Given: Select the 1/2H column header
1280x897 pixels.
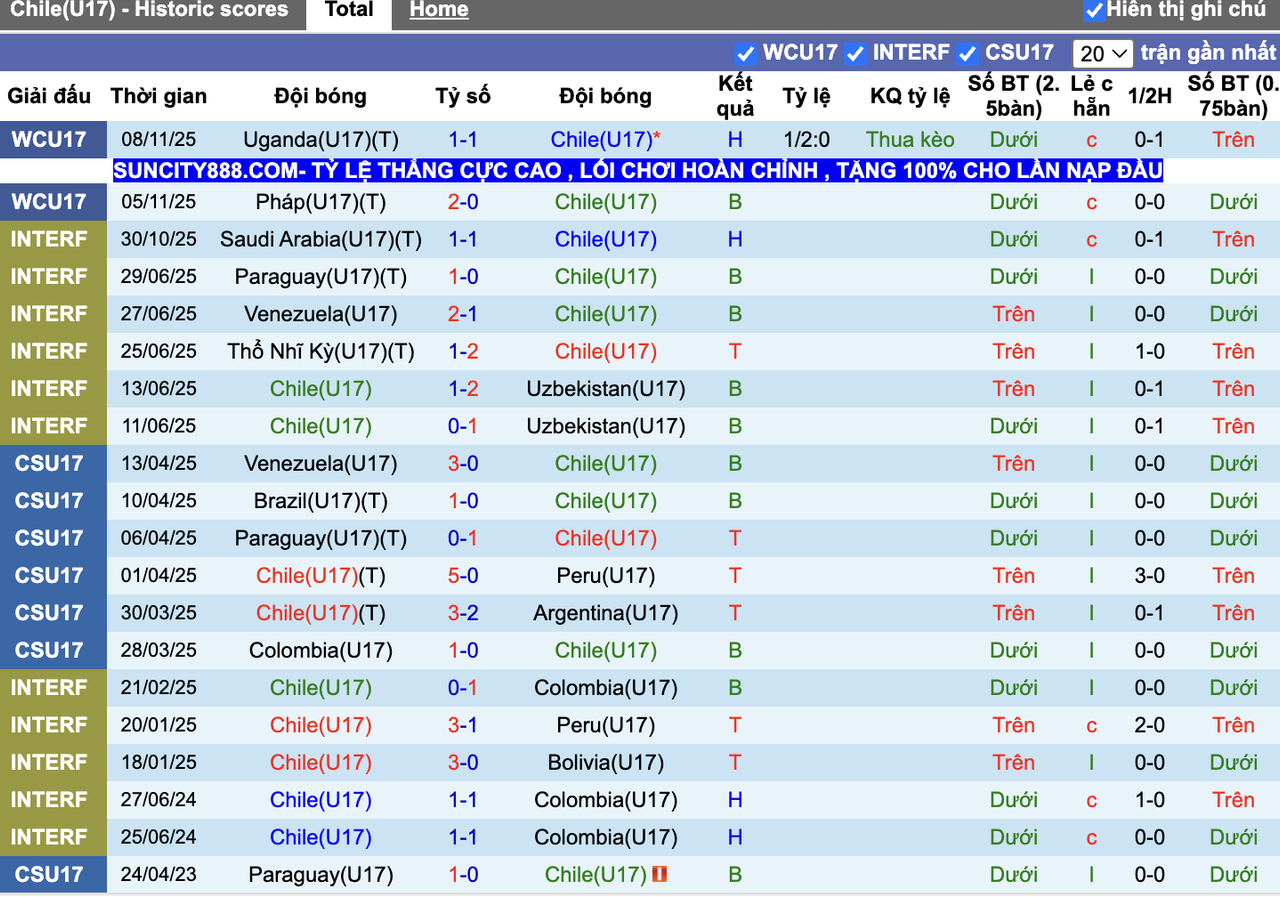Looking at the screenshot, I should click(1149, 96).
